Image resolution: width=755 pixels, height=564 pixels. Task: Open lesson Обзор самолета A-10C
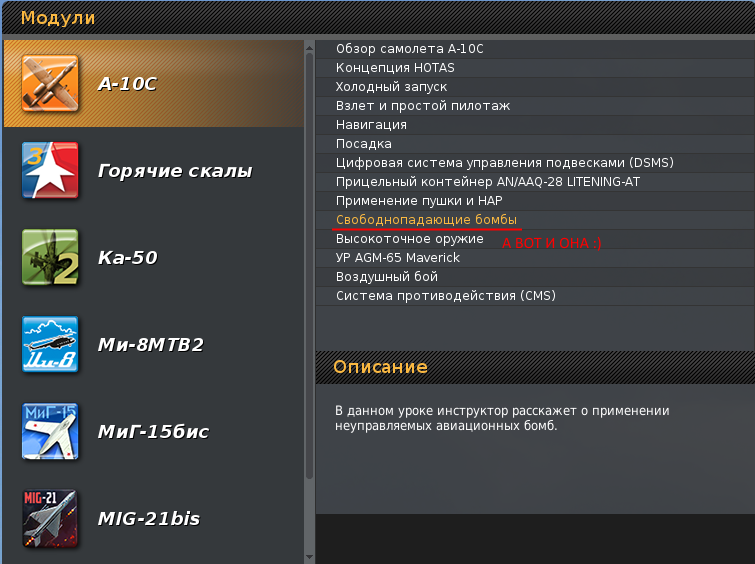click(410, 48)
